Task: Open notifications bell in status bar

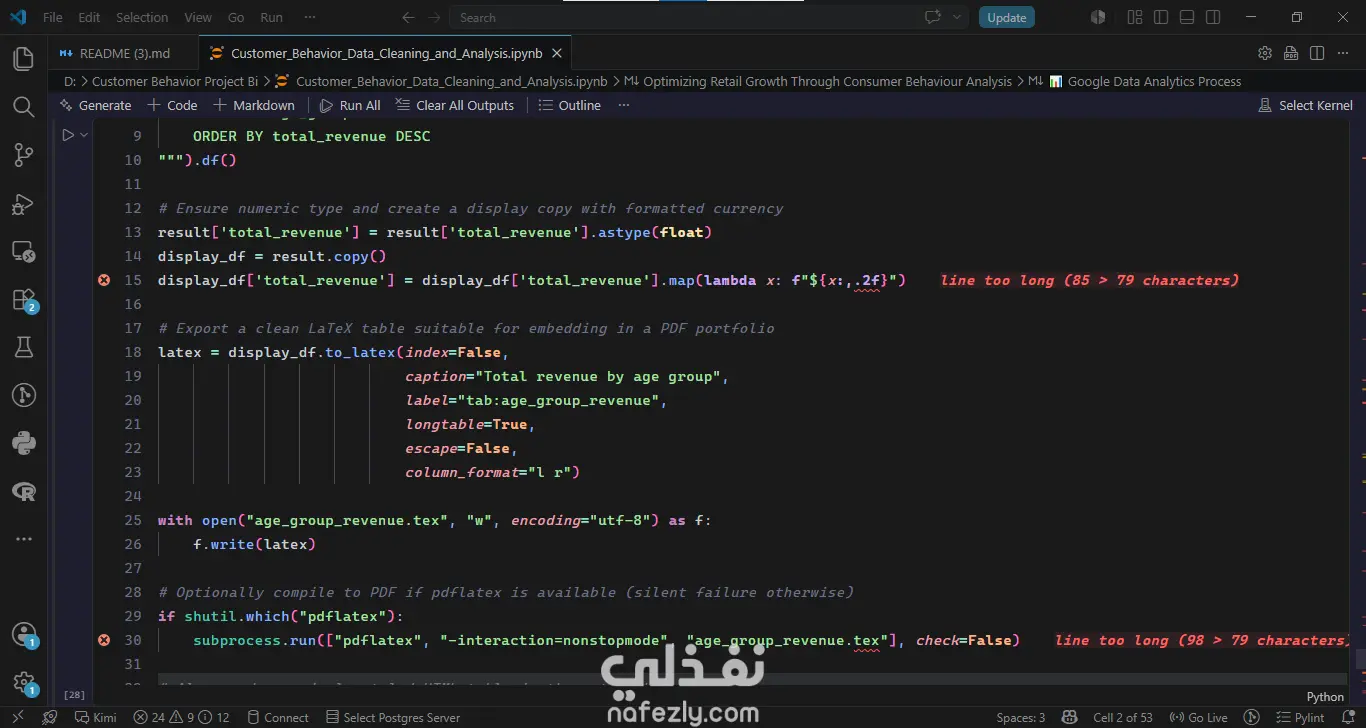Action: click(1350, 717)
